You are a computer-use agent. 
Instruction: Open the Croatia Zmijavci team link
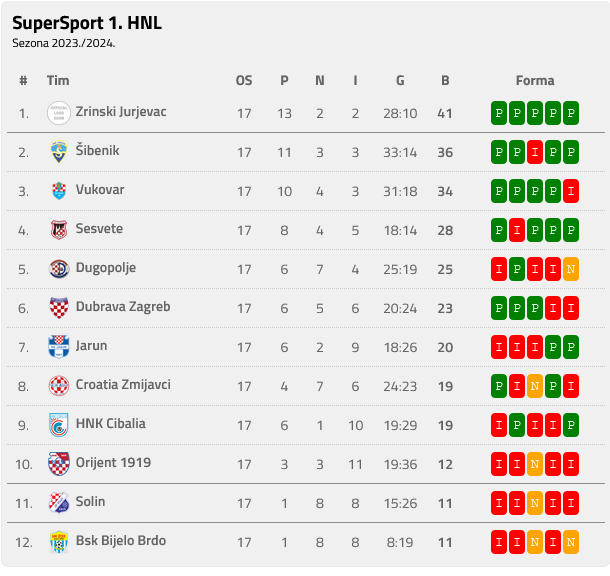coord(123,385)
